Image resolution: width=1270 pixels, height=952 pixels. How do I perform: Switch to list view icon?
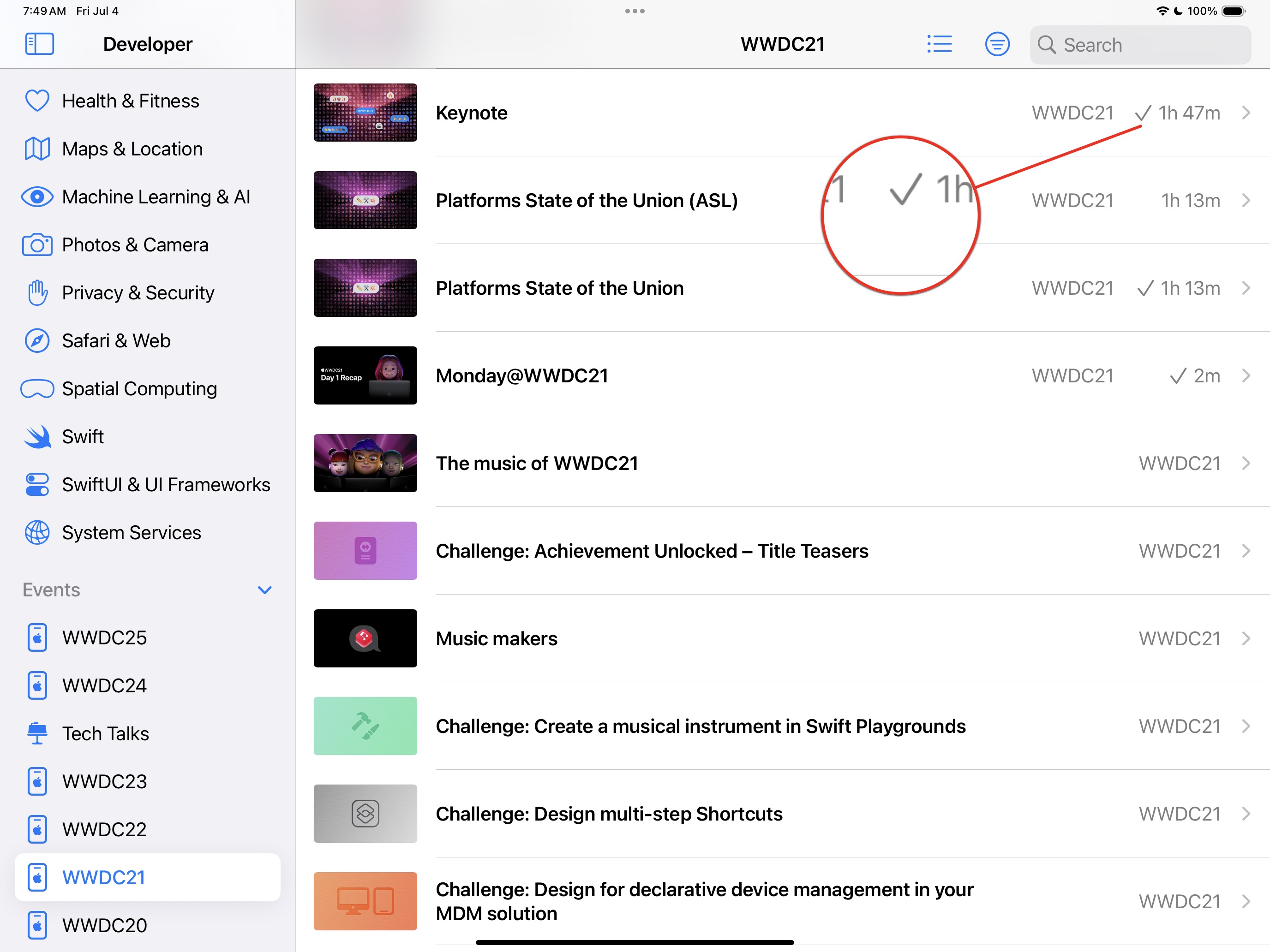(x=939, y=44)
